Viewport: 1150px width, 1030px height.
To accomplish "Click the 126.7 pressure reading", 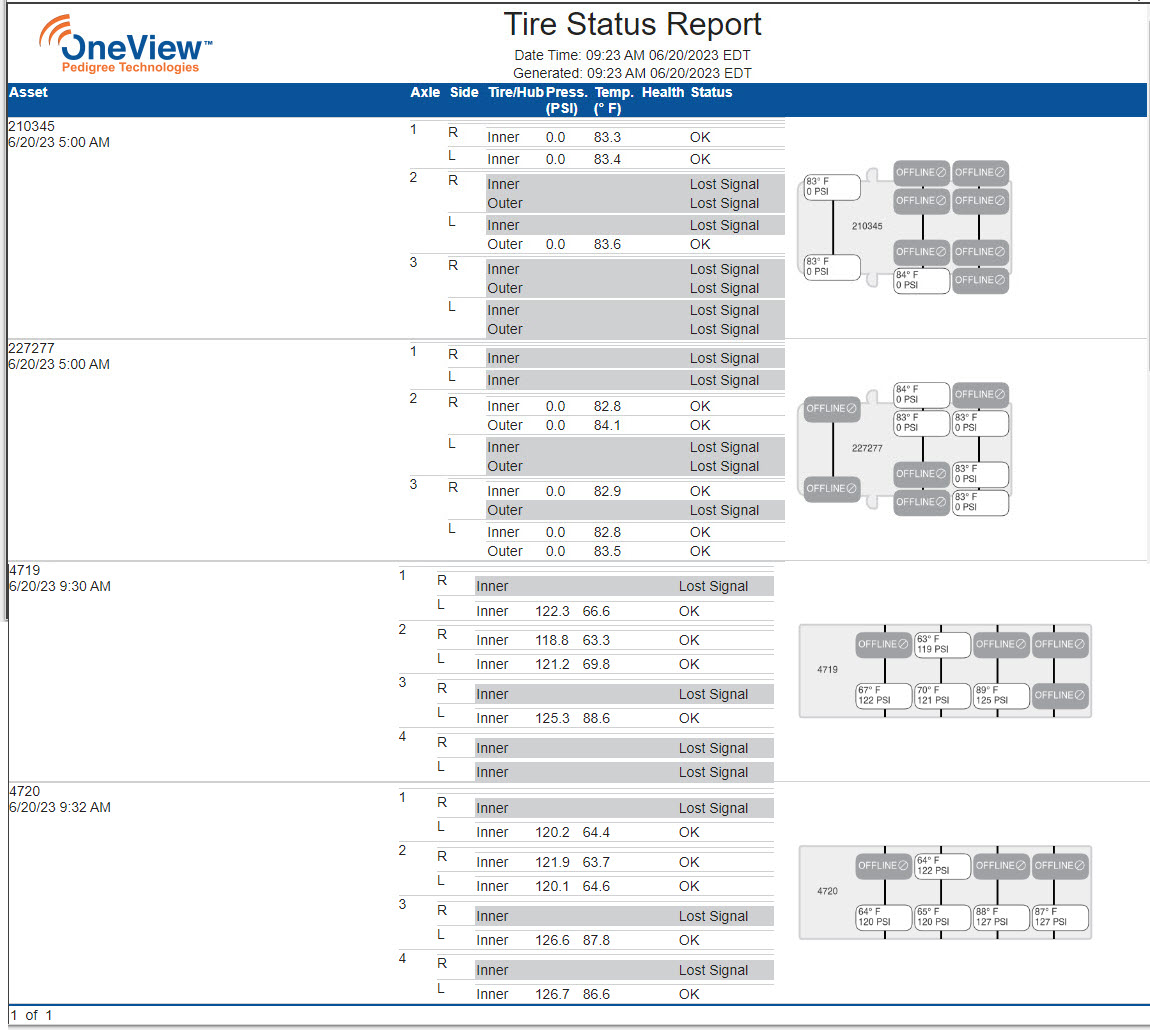I will click(x=552, y=995).
